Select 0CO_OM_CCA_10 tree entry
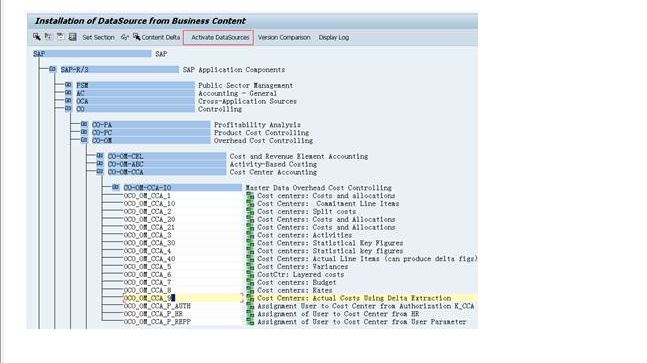The image size is (647, 363). pos(149,203)
